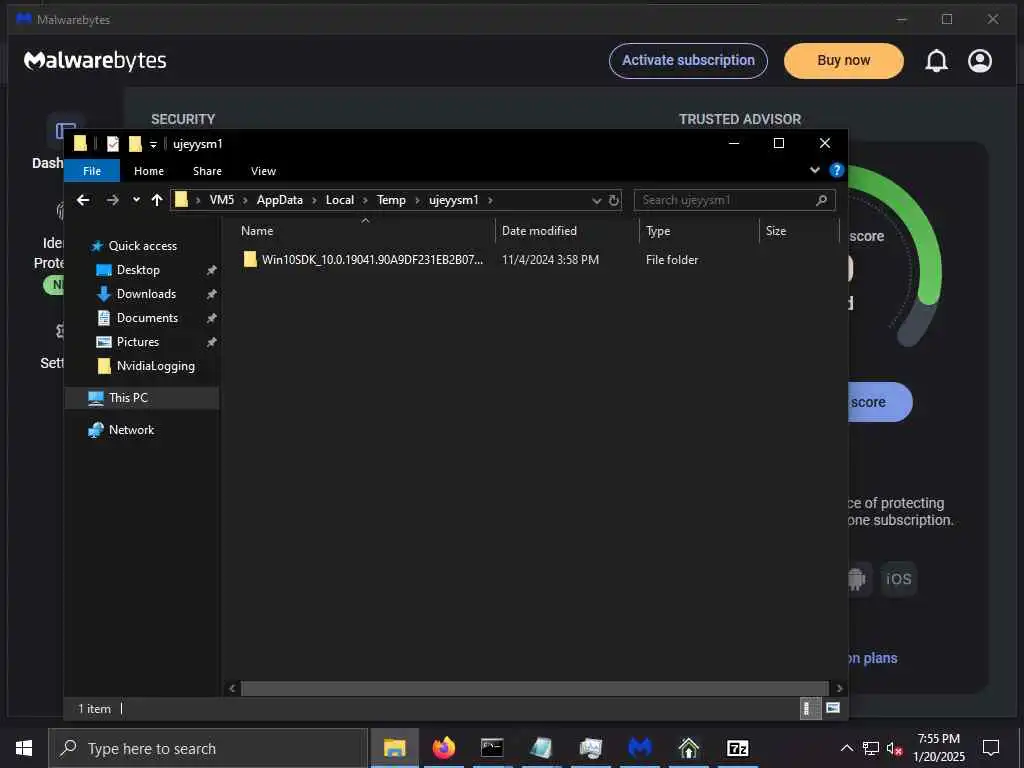
Task: Show hidden system tray icons
Action: [x=846, y=748]
